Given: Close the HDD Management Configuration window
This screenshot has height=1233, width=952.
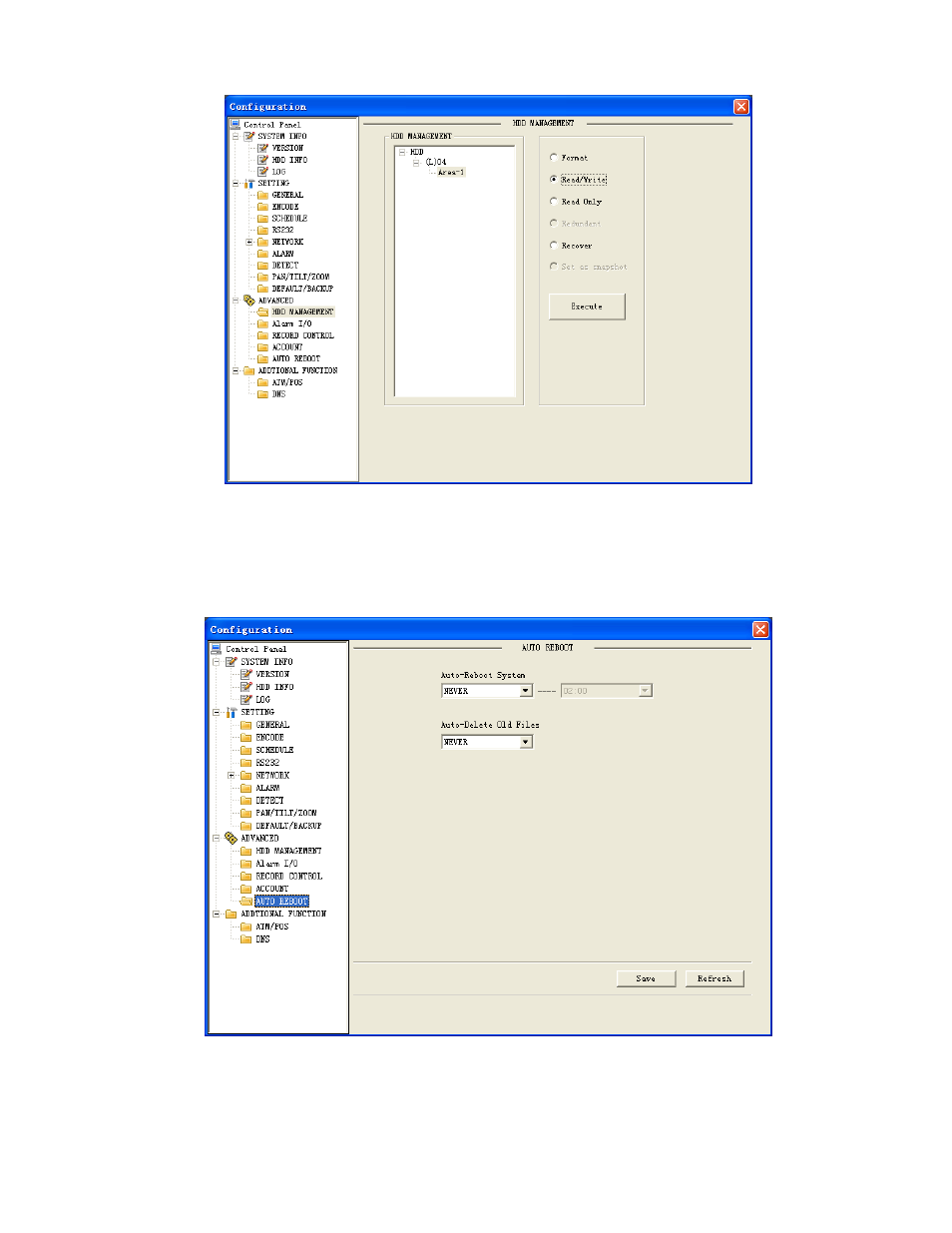Looking at the screenshot, I should pyautogui.click(x=741, y=107).
